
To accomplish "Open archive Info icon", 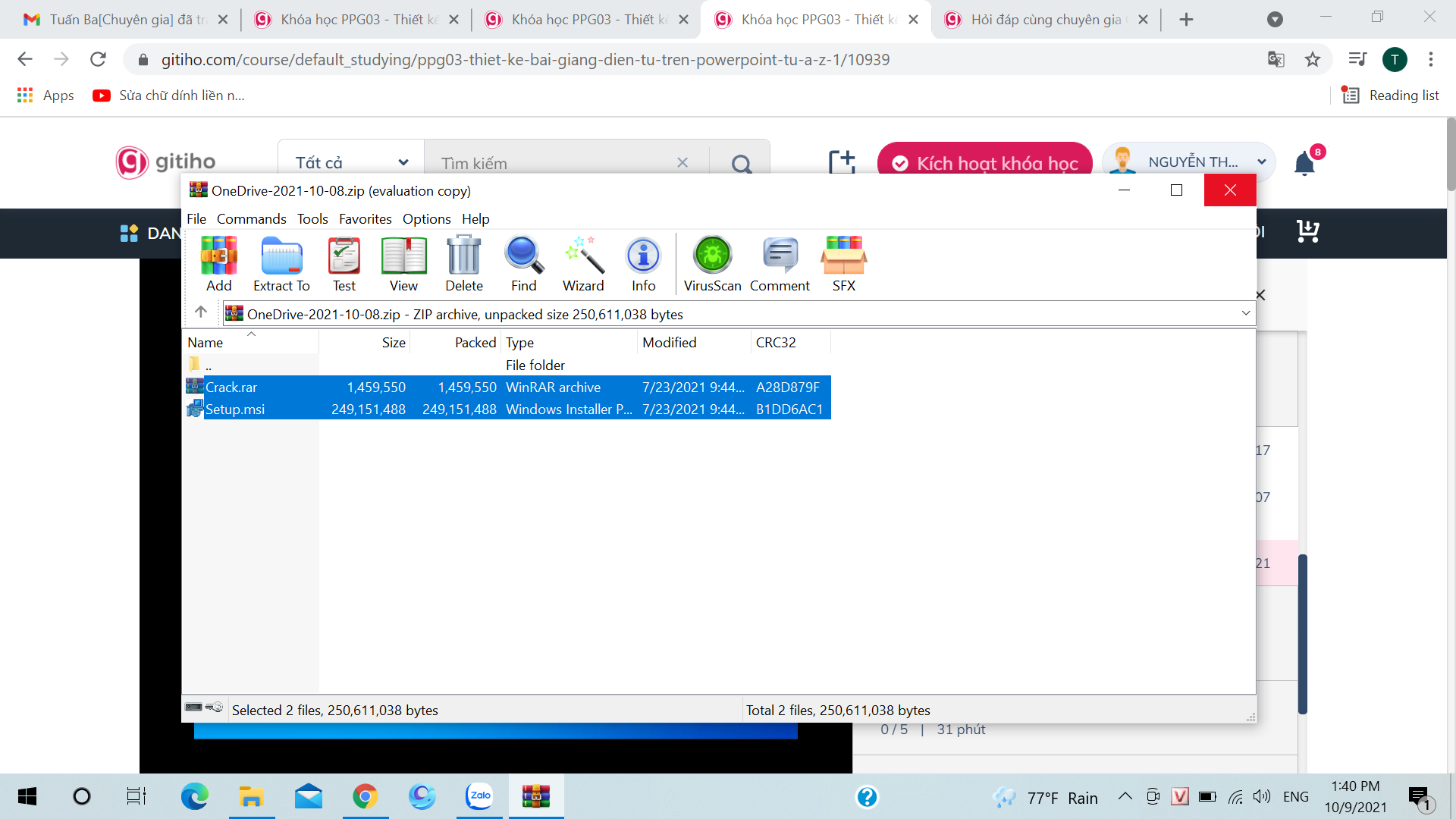I will click(644, 263).
